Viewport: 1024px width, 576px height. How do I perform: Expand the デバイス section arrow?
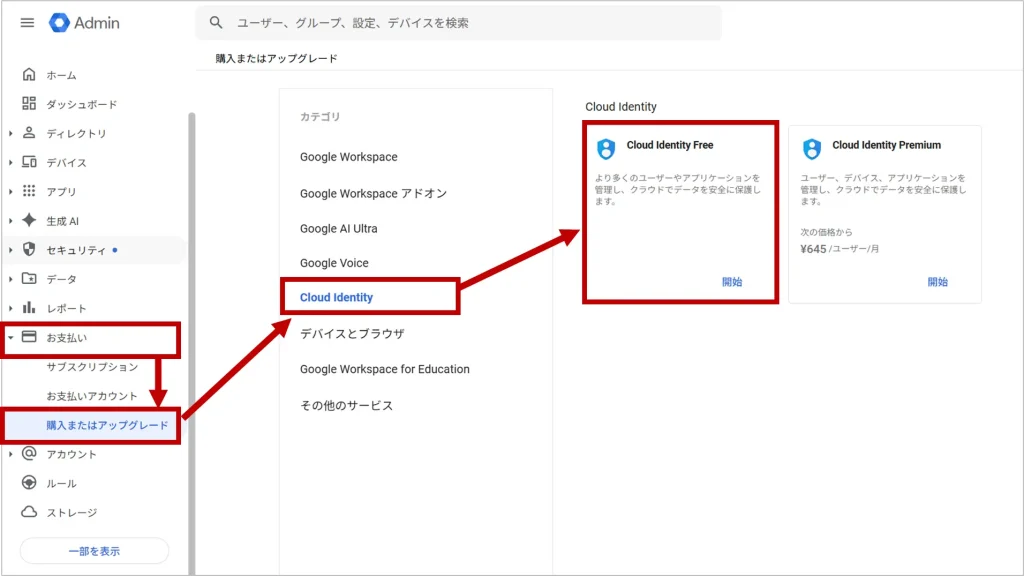pyautogui.click(x=11, y=163)
